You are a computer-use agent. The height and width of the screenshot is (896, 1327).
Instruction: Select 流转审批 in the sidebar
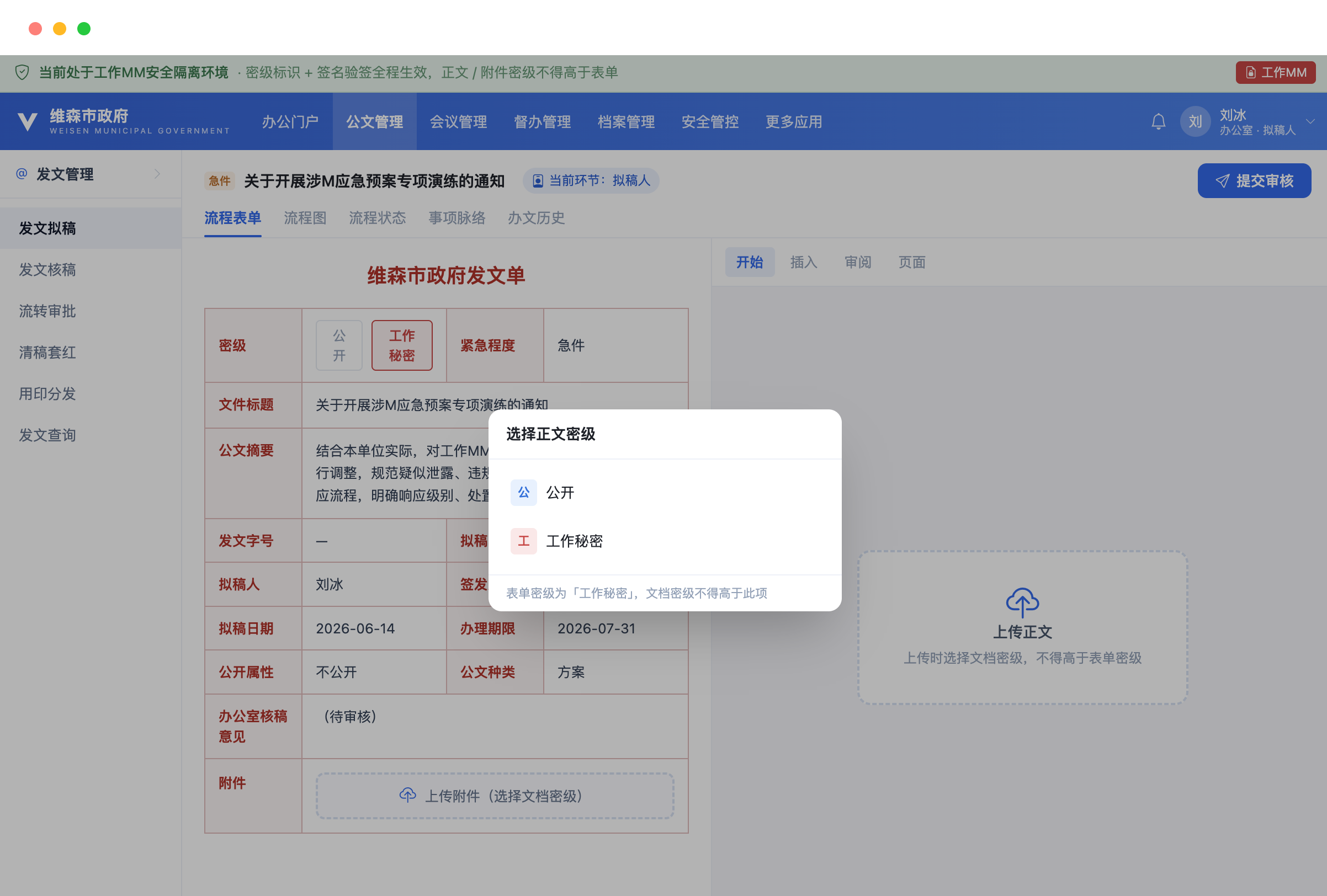(91, 311)
